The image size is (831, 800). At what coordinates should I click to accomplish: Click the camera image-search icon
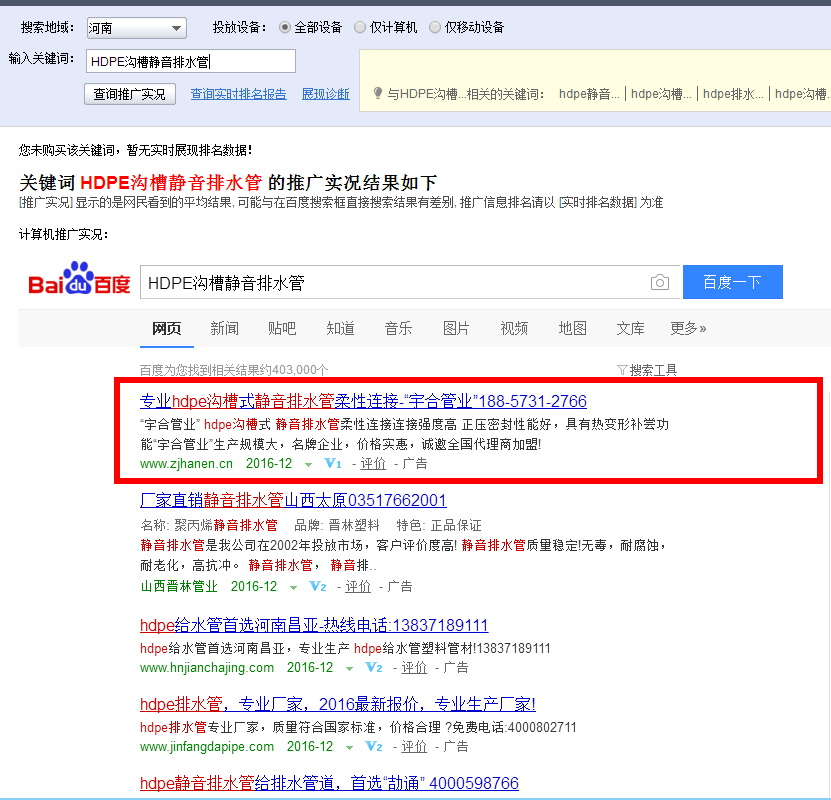pyautogui.click(x=659, y=282)
